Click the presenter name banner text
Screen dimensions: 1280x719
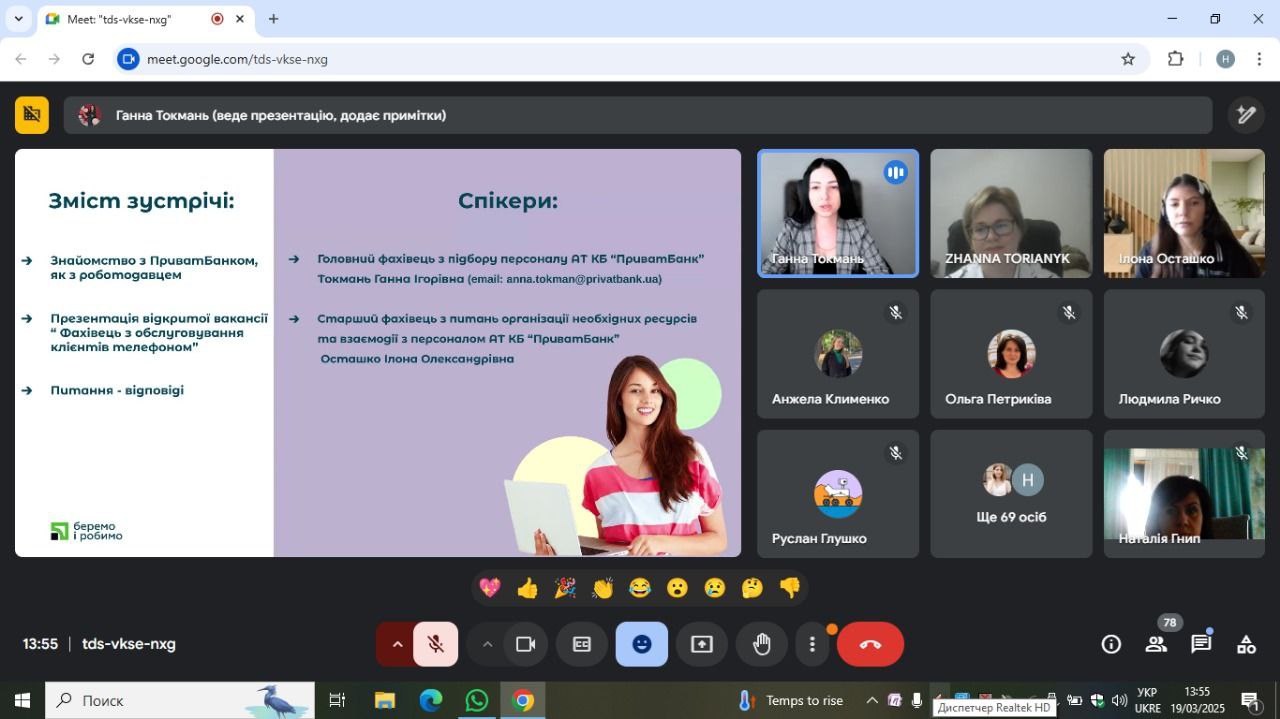click(x=281, y=115)
